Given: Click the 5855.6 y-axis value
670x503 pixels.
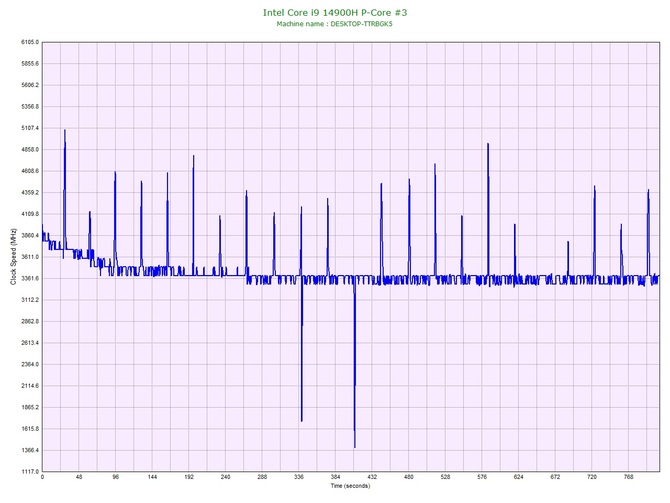Looking at the screenshot, I should point(30,64).
